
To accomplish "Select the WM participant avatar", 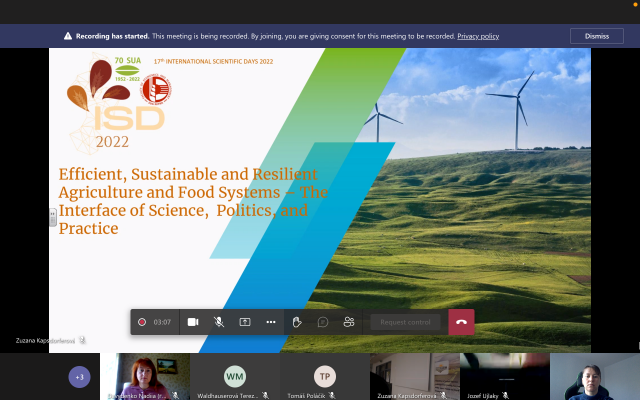I will (x=234, y=376).
